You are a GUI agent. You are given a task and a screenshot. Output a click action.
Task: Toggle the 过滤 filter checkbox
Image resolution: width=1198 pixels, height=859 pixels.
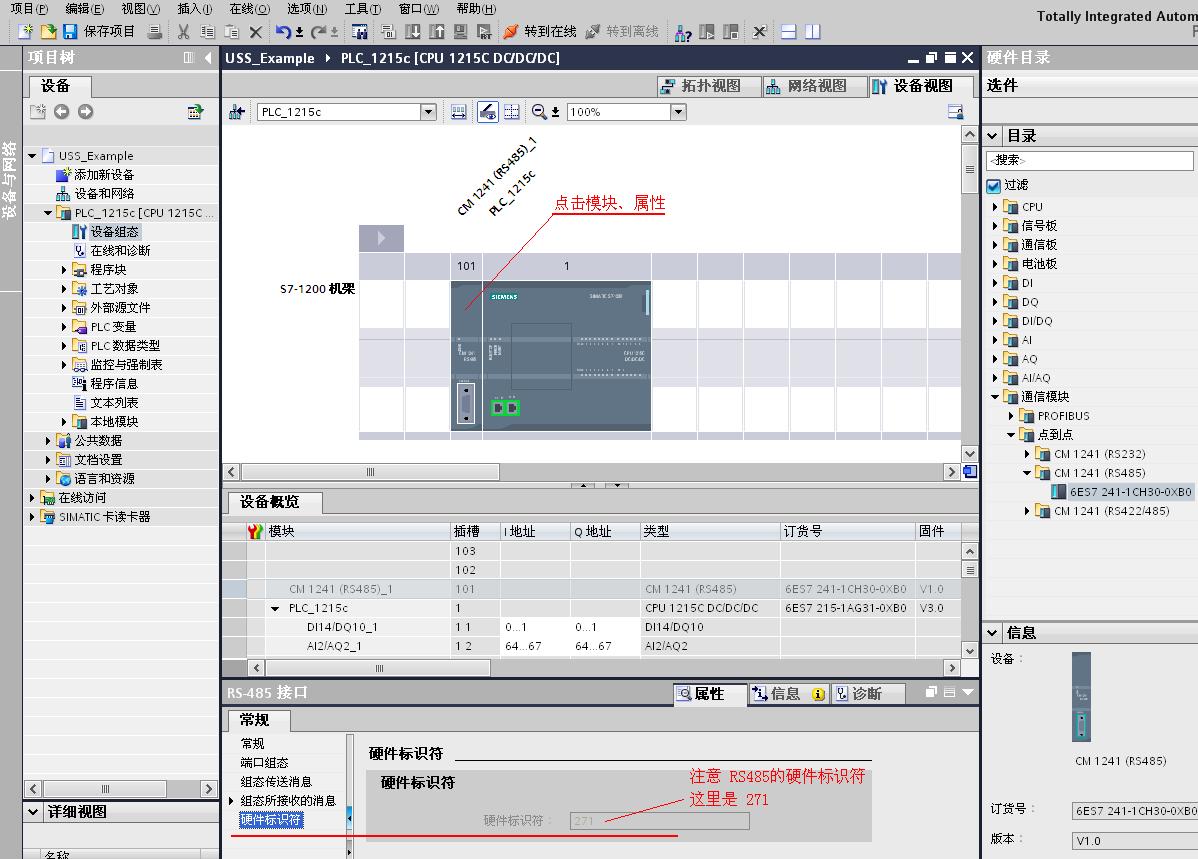(x=993, y=186)
